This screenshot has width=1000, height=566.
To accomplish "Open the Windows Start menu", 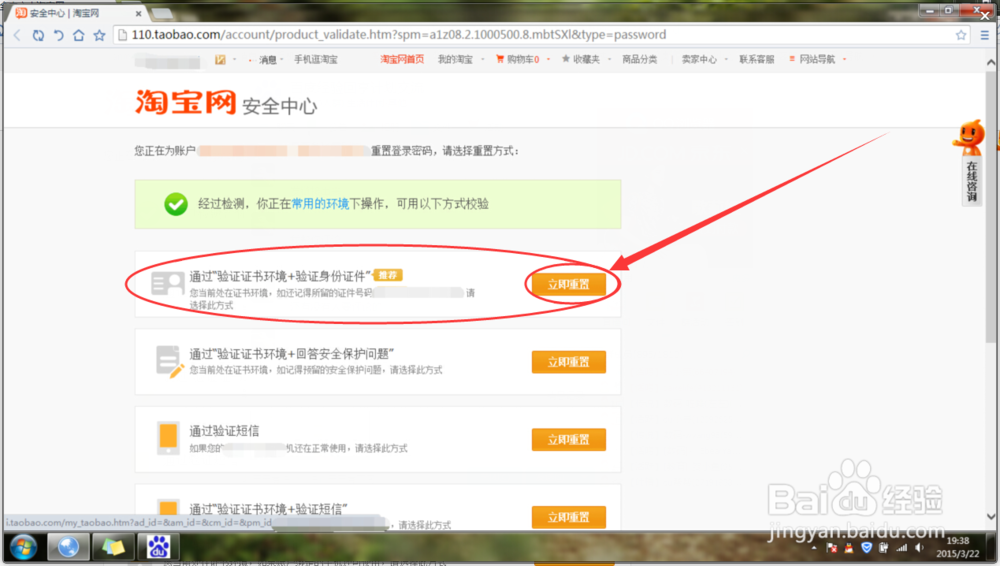I will tap(23, 547).
